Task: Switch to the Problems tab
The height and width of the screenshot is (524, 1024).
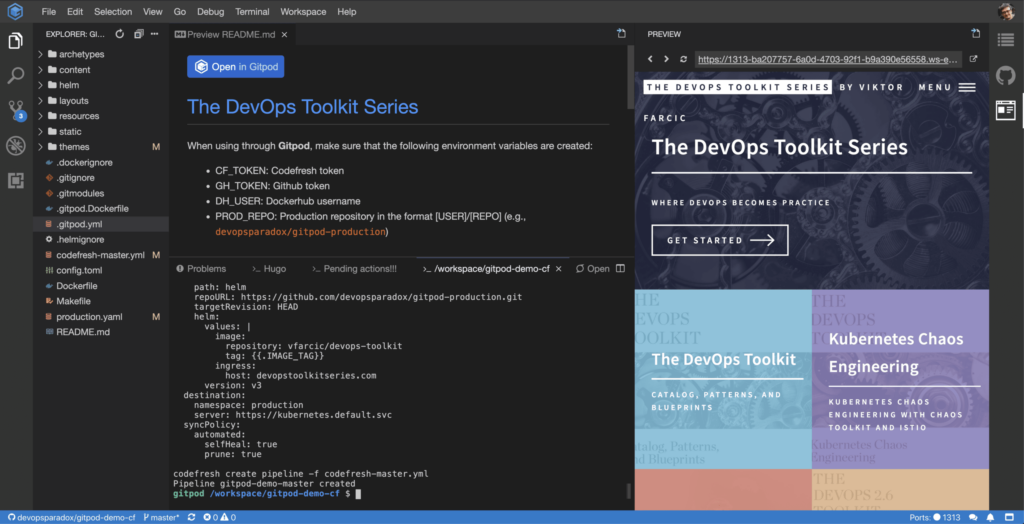Action: (200, 269)
